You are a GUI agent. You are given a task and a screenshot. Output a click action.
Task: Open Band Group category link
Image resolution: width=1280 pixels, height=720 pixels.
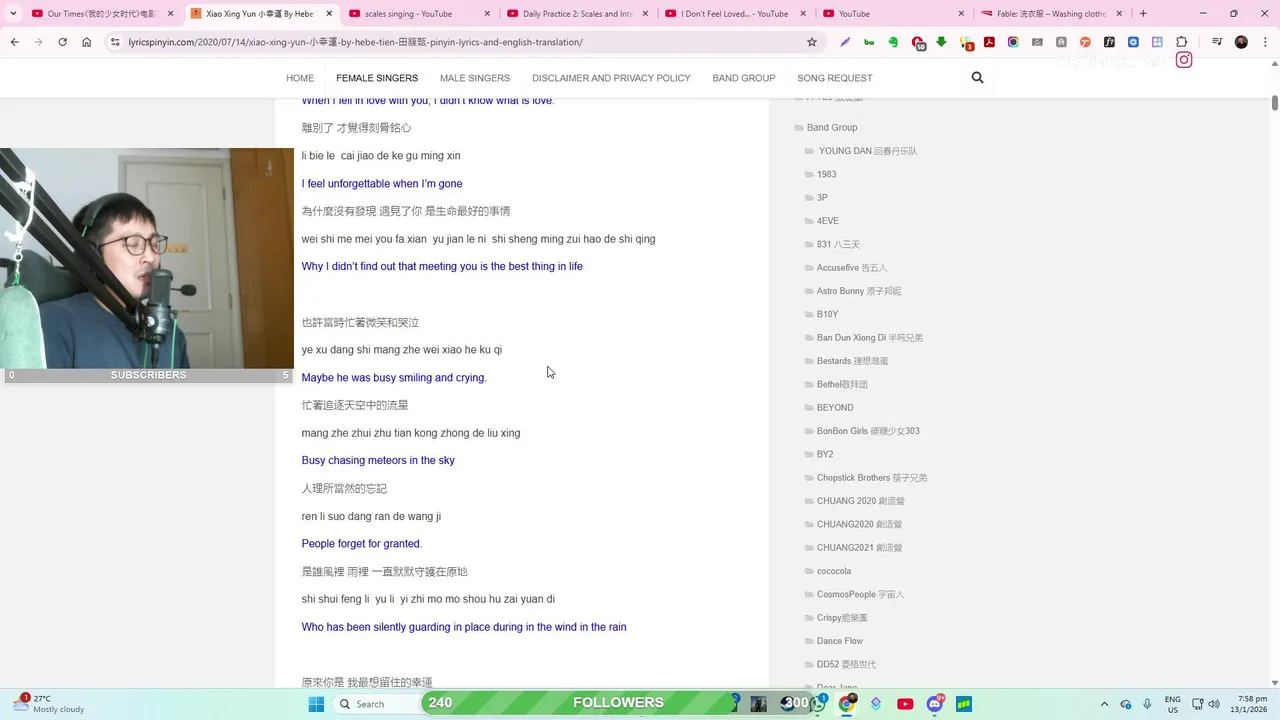[832, 127]
